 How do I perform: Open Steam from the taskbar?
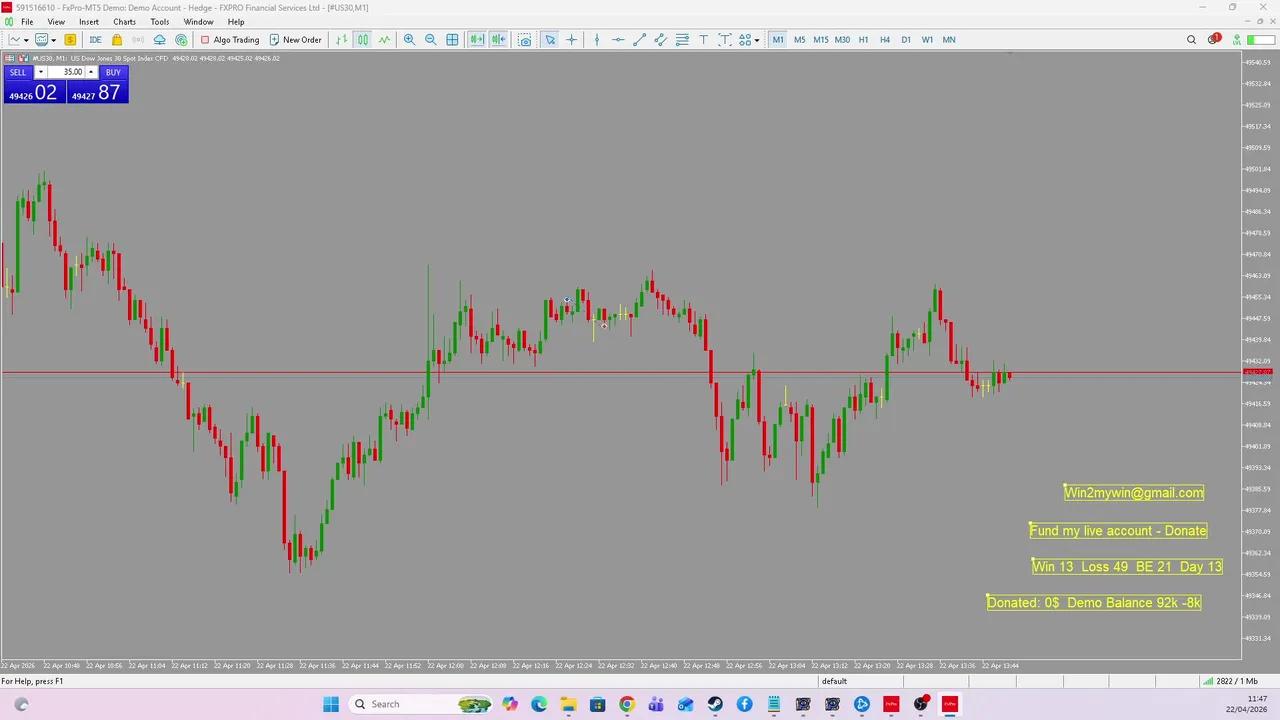(x=715, y=704)
